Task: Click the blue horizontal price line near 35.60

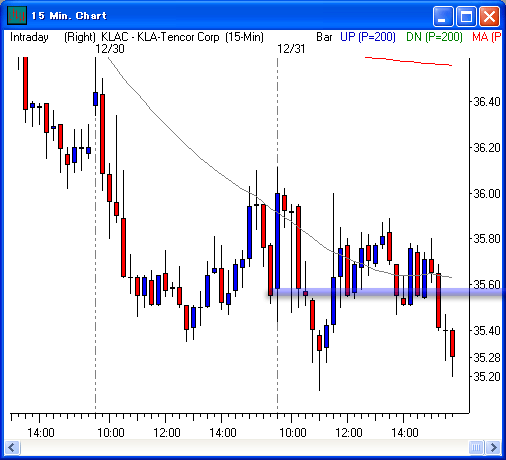Action: point(387,292)
